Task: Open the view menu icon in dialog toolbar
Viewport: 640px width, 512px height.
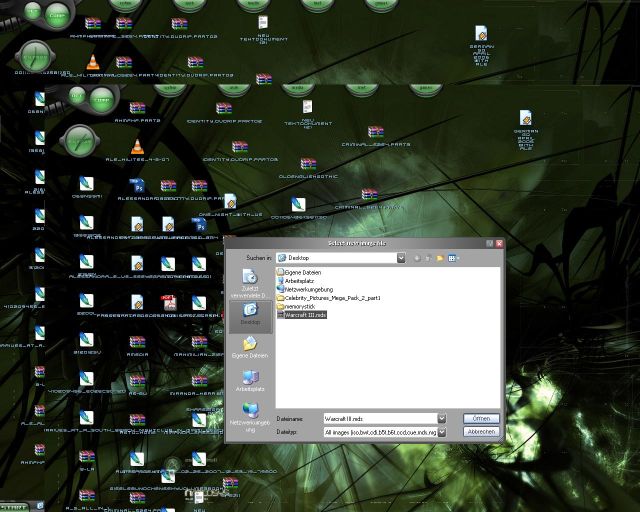Action: [x=453, y=258]
